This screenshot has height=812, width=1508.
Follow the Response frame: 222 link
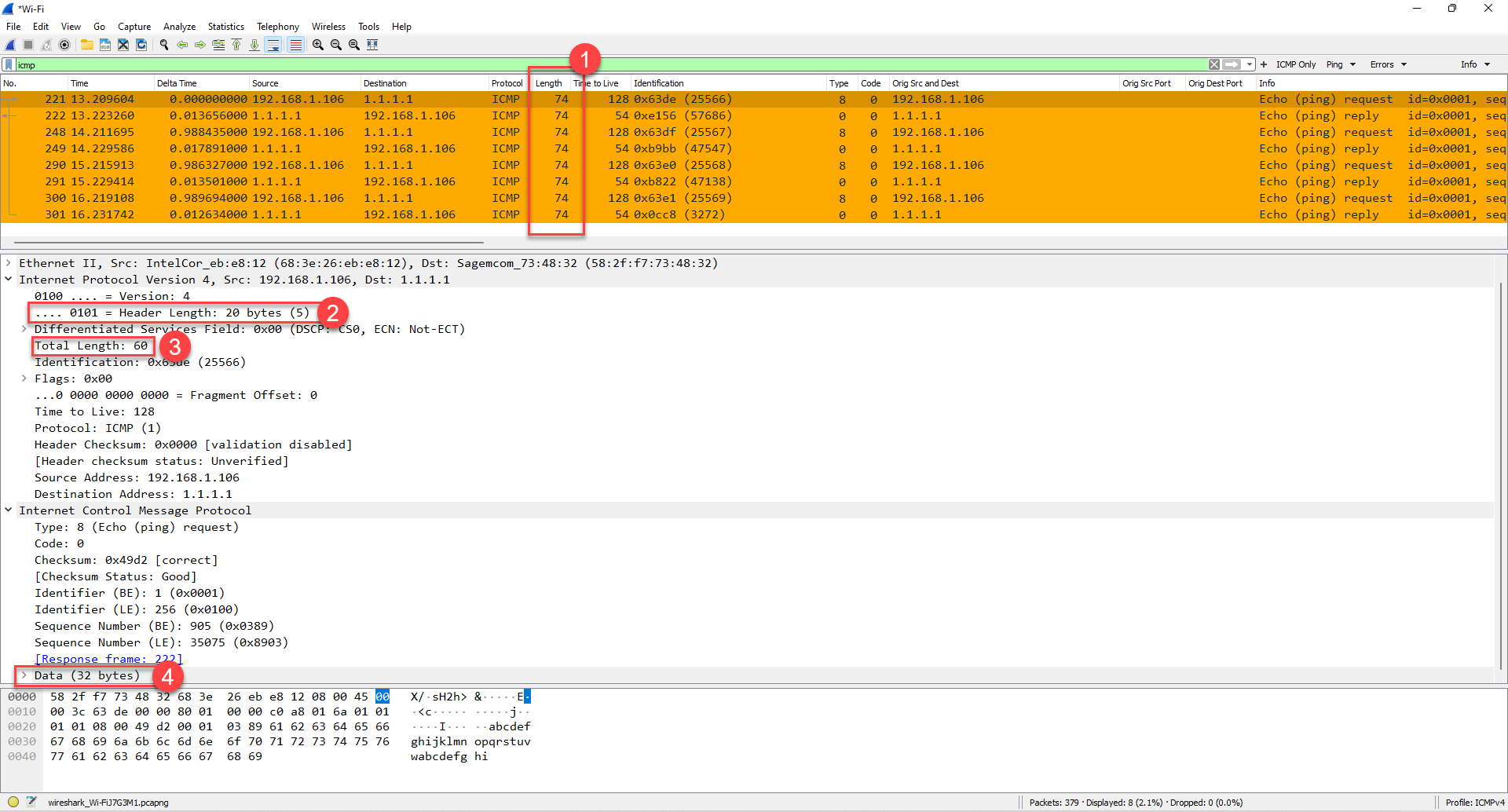[x=108, y=659]
